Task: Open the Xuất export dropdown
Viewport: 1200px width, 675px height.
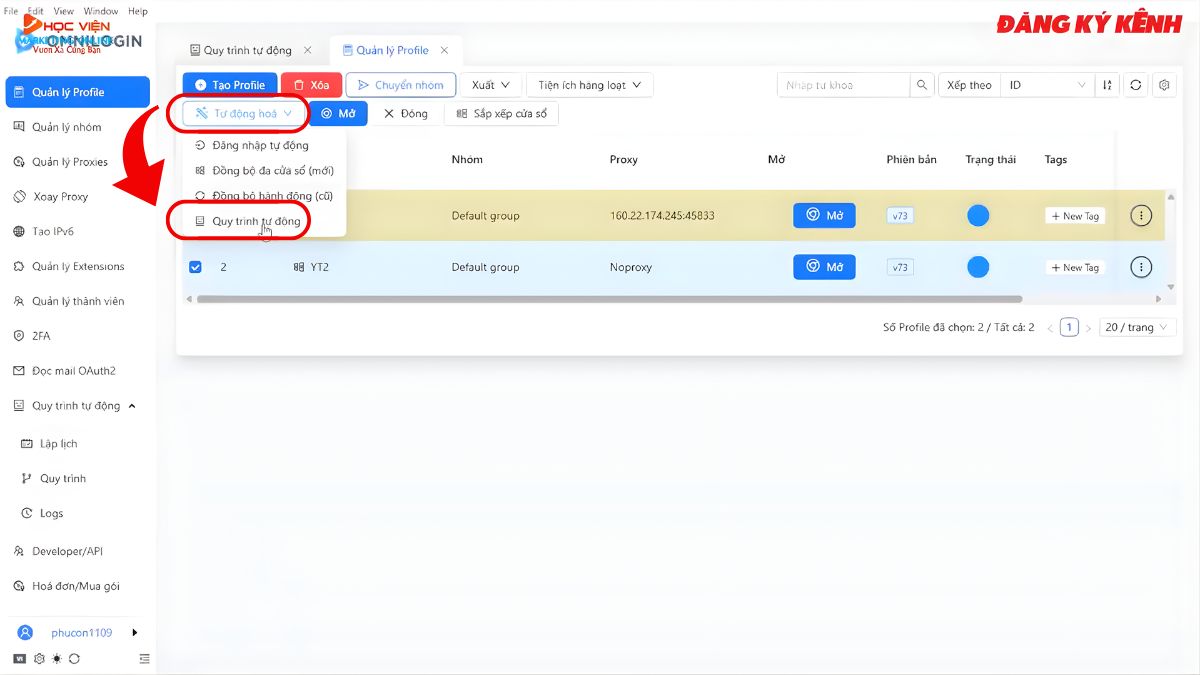Action: (x=489, y=85)
